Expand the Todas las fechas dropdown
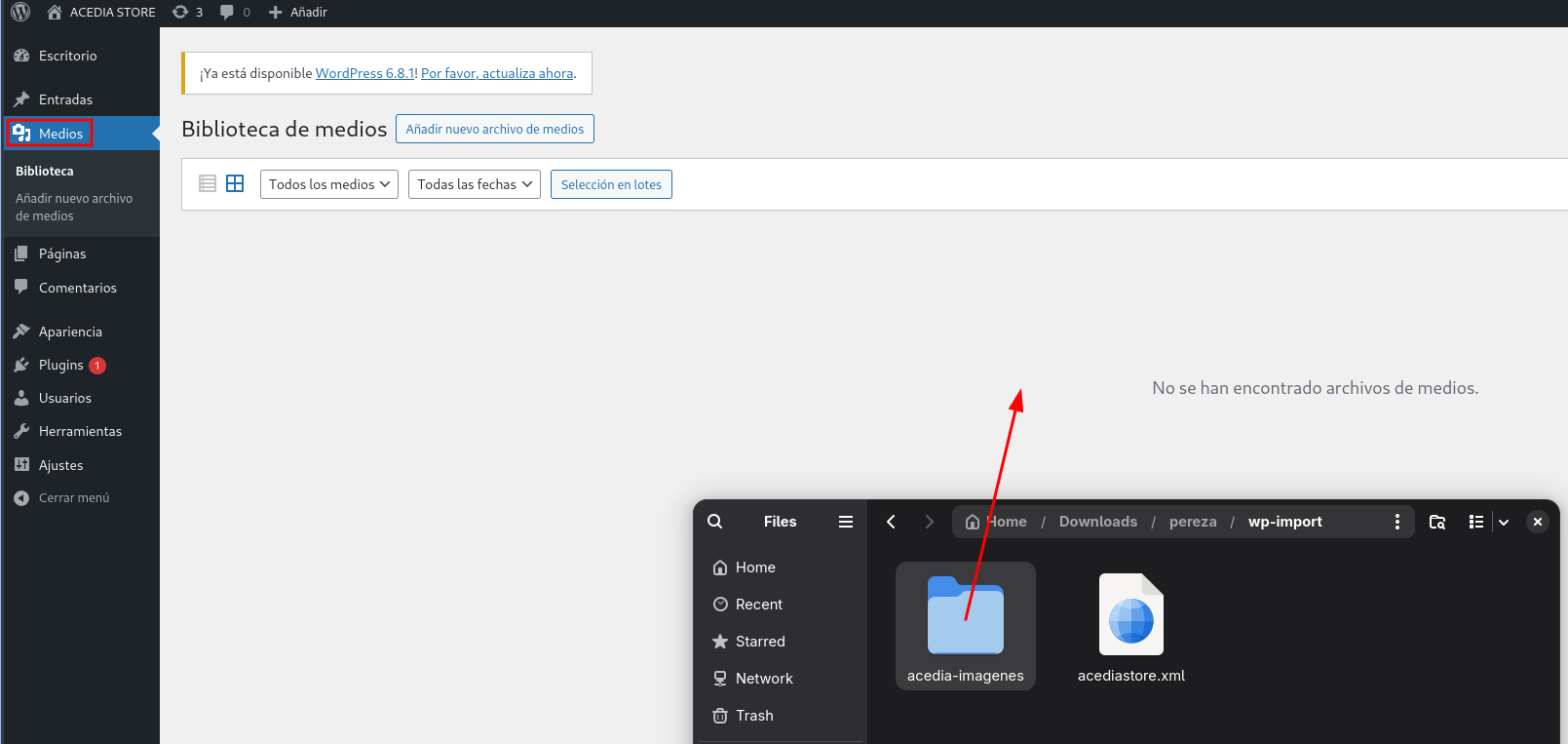 coord(475,184)
